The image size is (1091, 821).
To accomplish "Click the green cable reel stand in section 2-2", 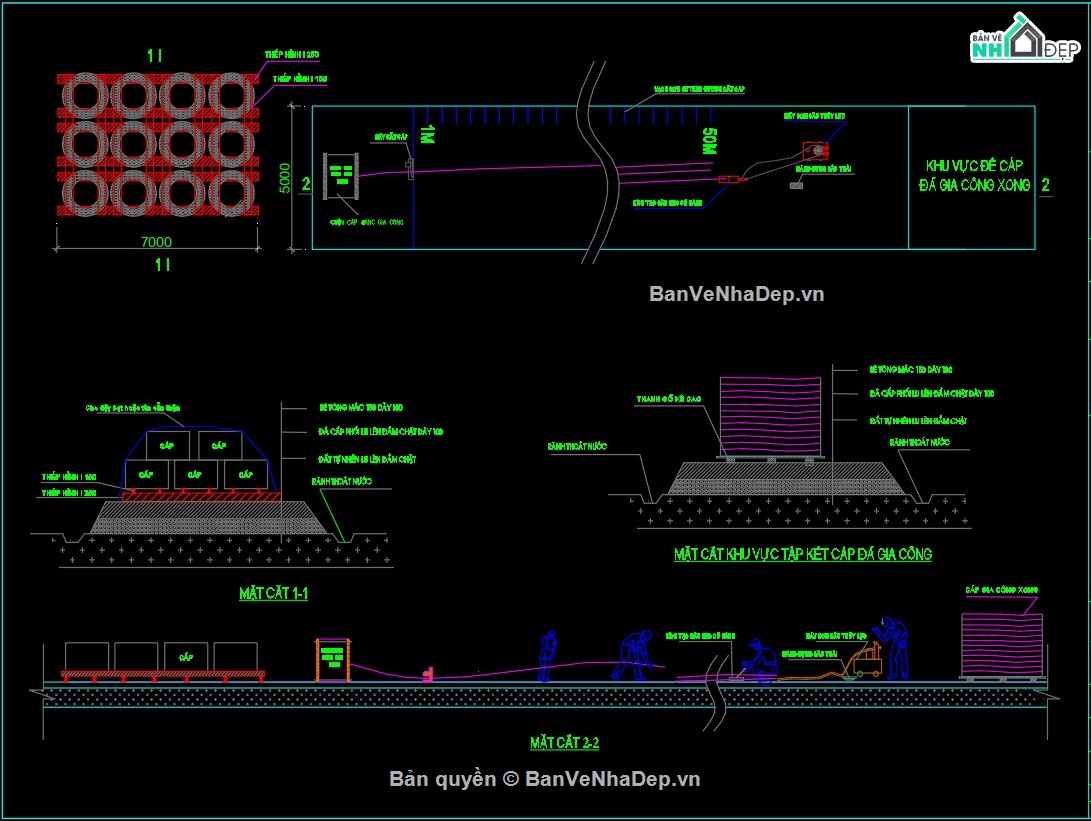I will (x=333, y=660).
